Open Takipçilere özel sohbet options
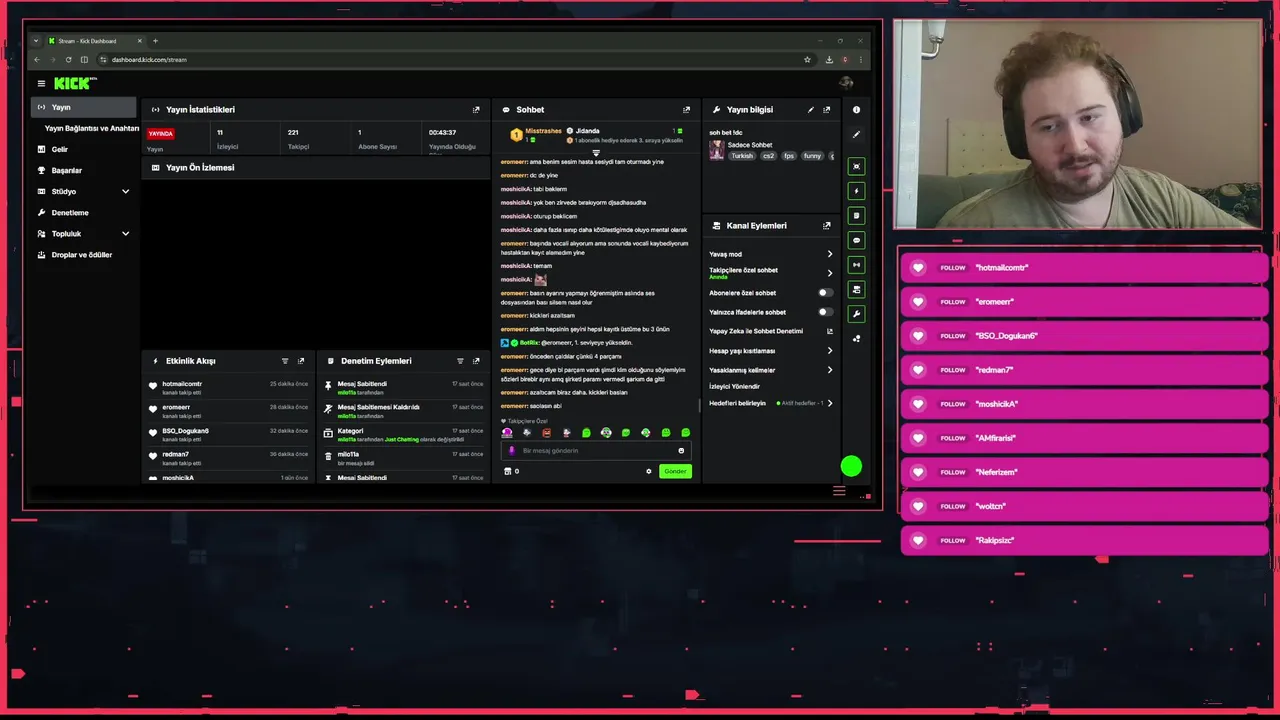The height and width of the screenshot is (720, 1280). (829, 273)
